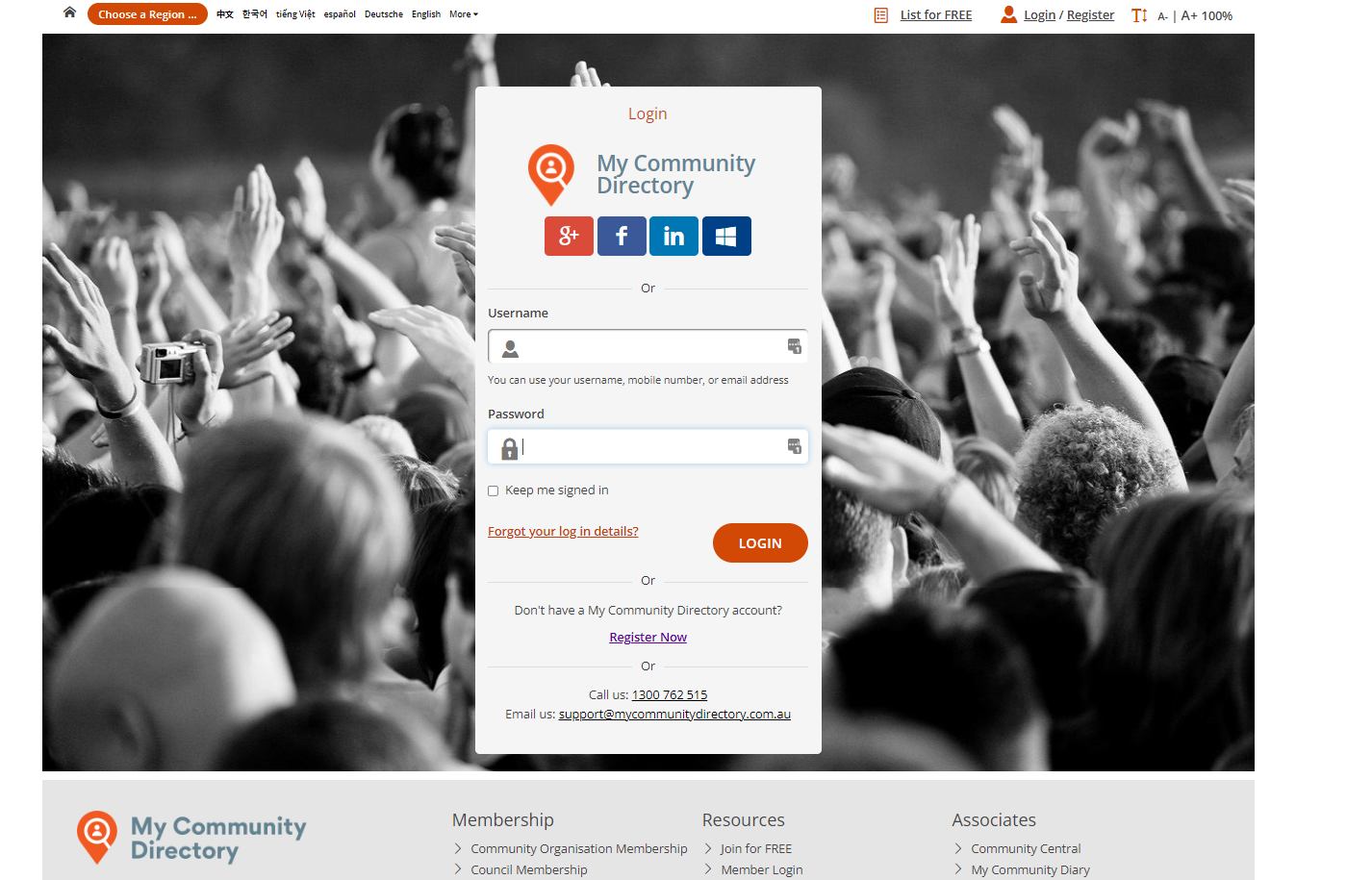Expand the More languages menu

point(464,14)
